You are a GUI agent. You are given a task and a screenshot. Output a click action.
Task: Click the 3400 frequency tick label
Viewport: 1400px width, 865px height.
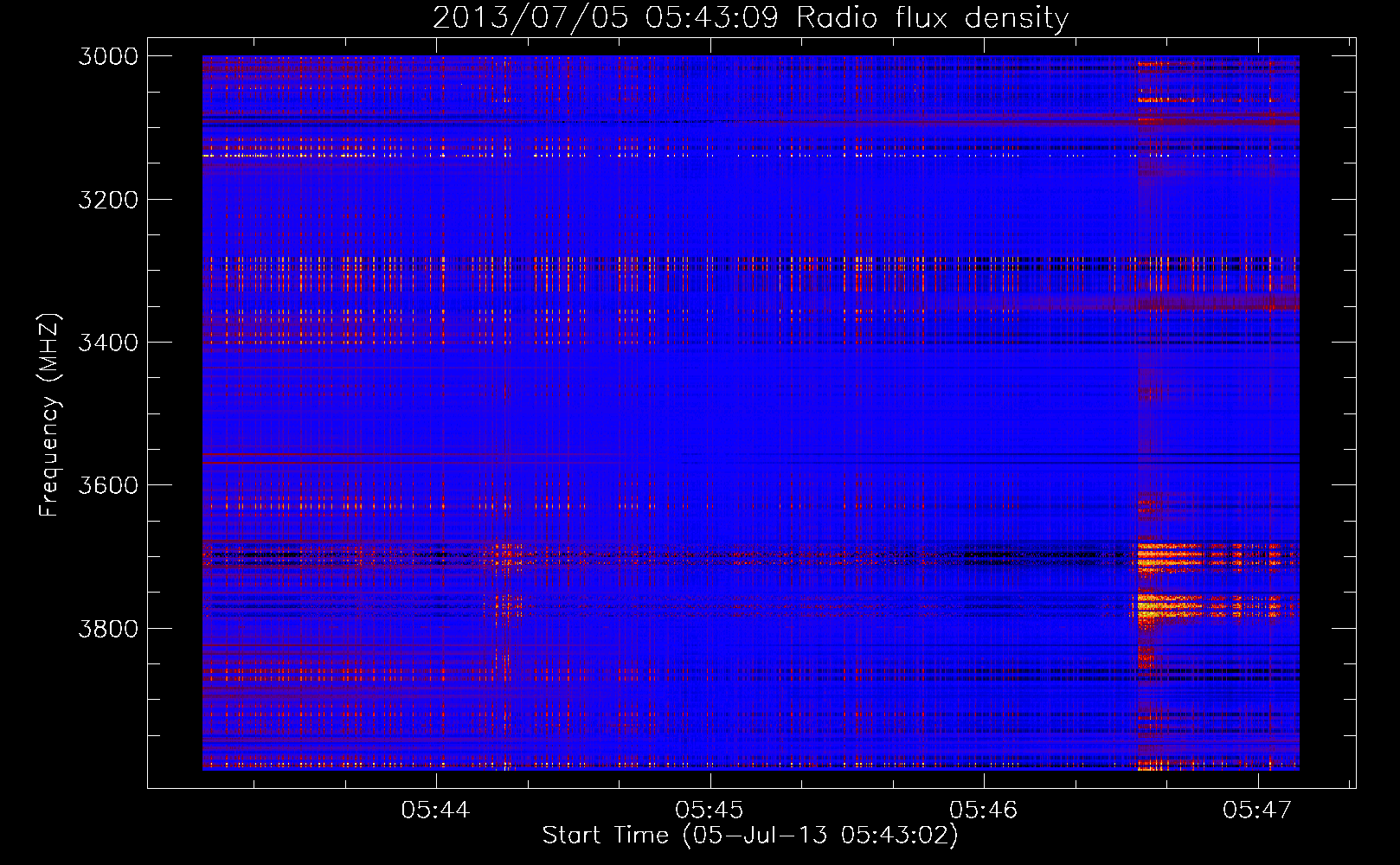click(x=108, y=343)
